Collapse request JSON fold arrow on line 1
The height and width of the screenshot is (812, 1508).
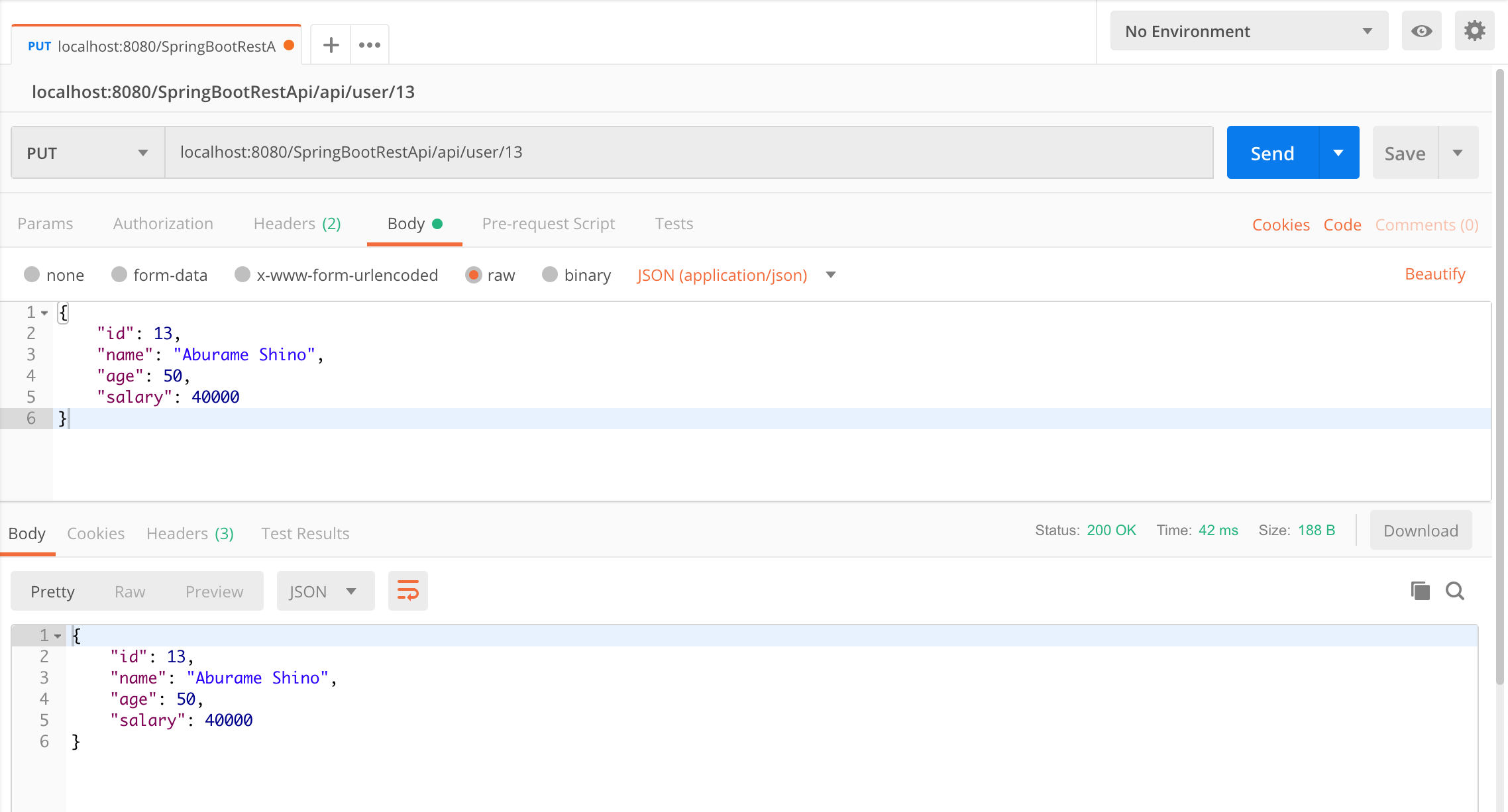45,313
